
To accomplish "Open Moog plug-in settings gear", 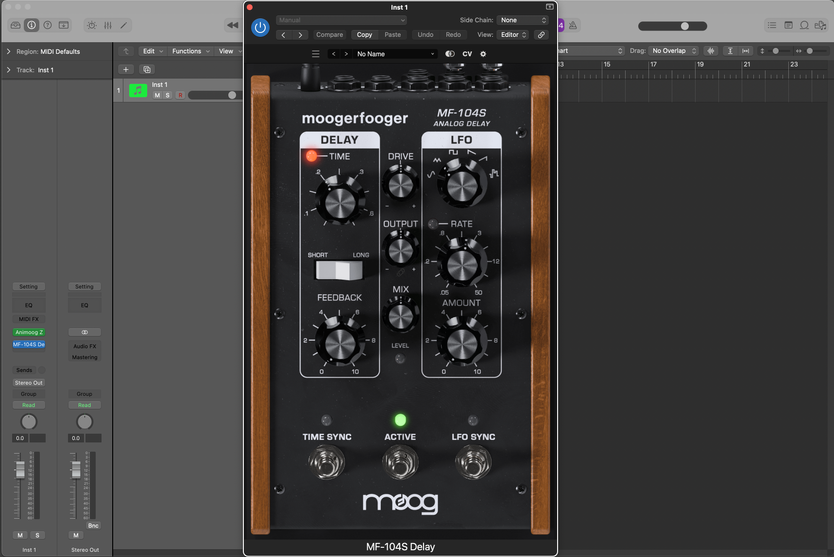I will [483, 54].
